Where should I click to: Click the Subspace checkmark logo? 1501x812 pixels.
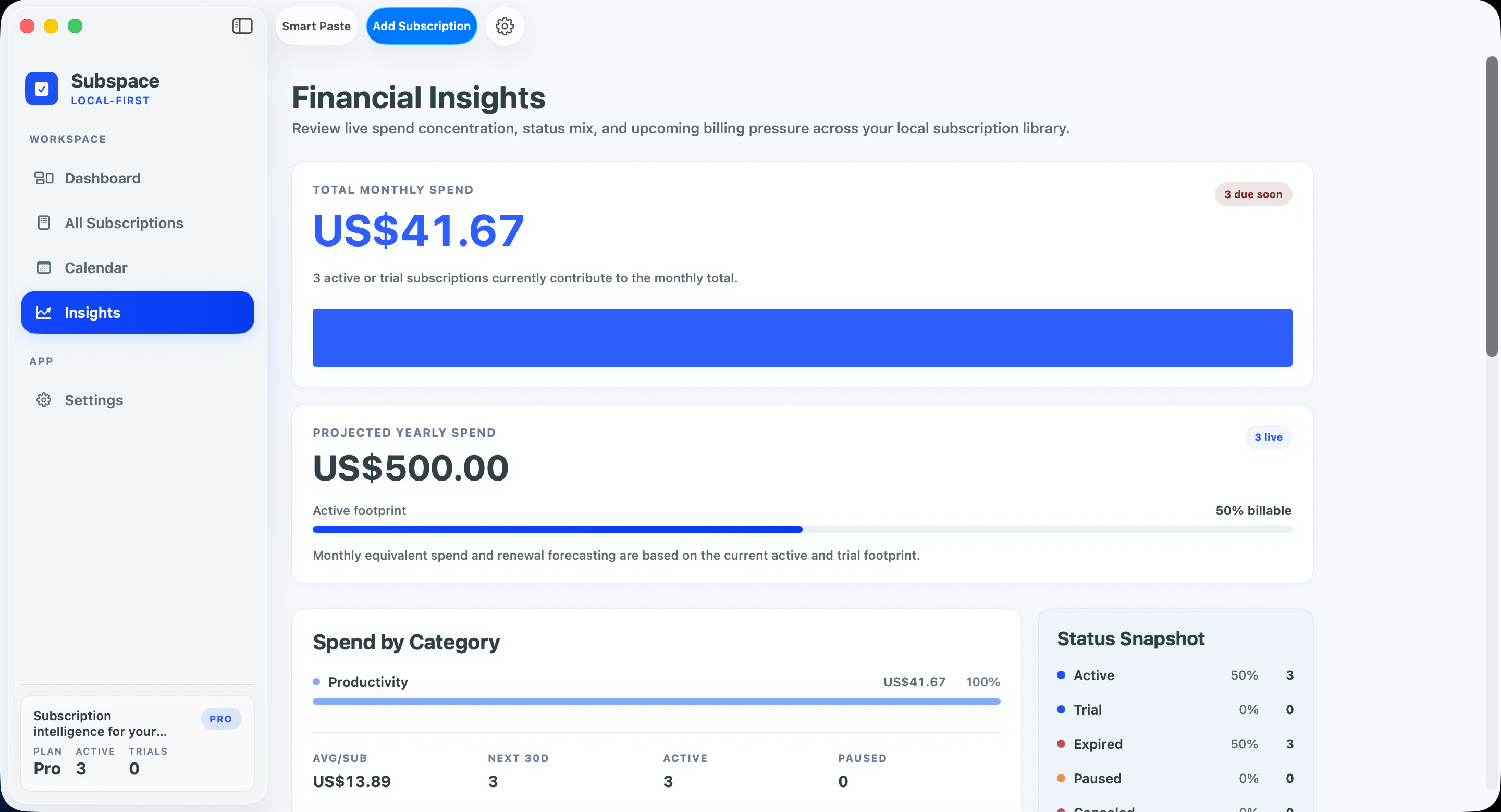click(41, 88)
